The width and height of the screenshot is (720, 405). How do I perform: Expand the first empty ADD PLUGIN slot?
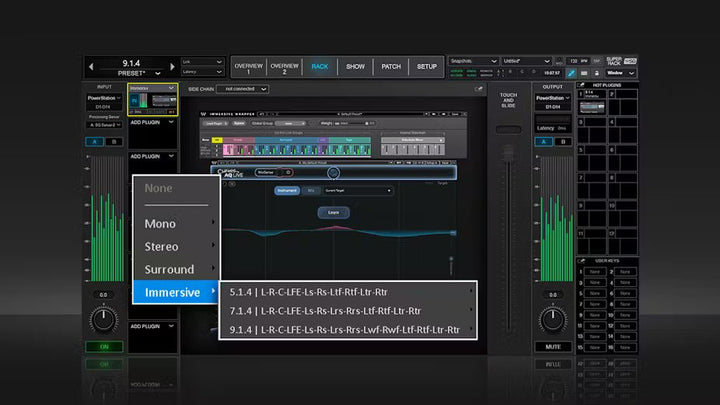tap(152, 123)
